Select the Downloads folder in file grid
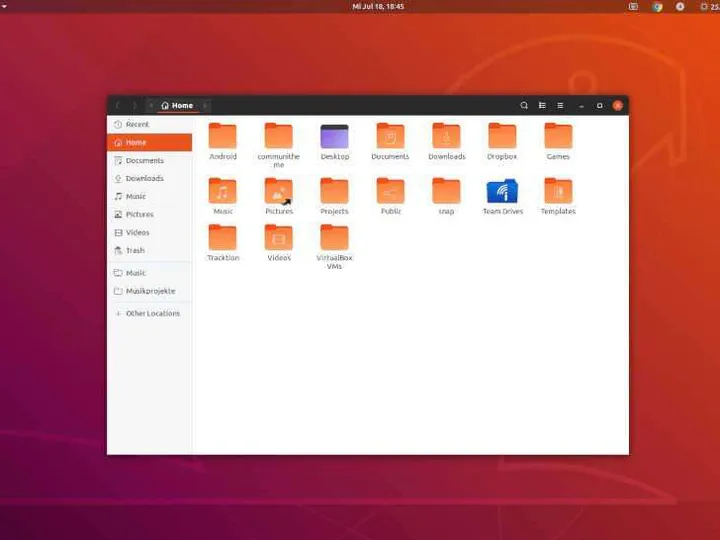The height and width of the screenshot is (540, 720). [x=446, y=136]
